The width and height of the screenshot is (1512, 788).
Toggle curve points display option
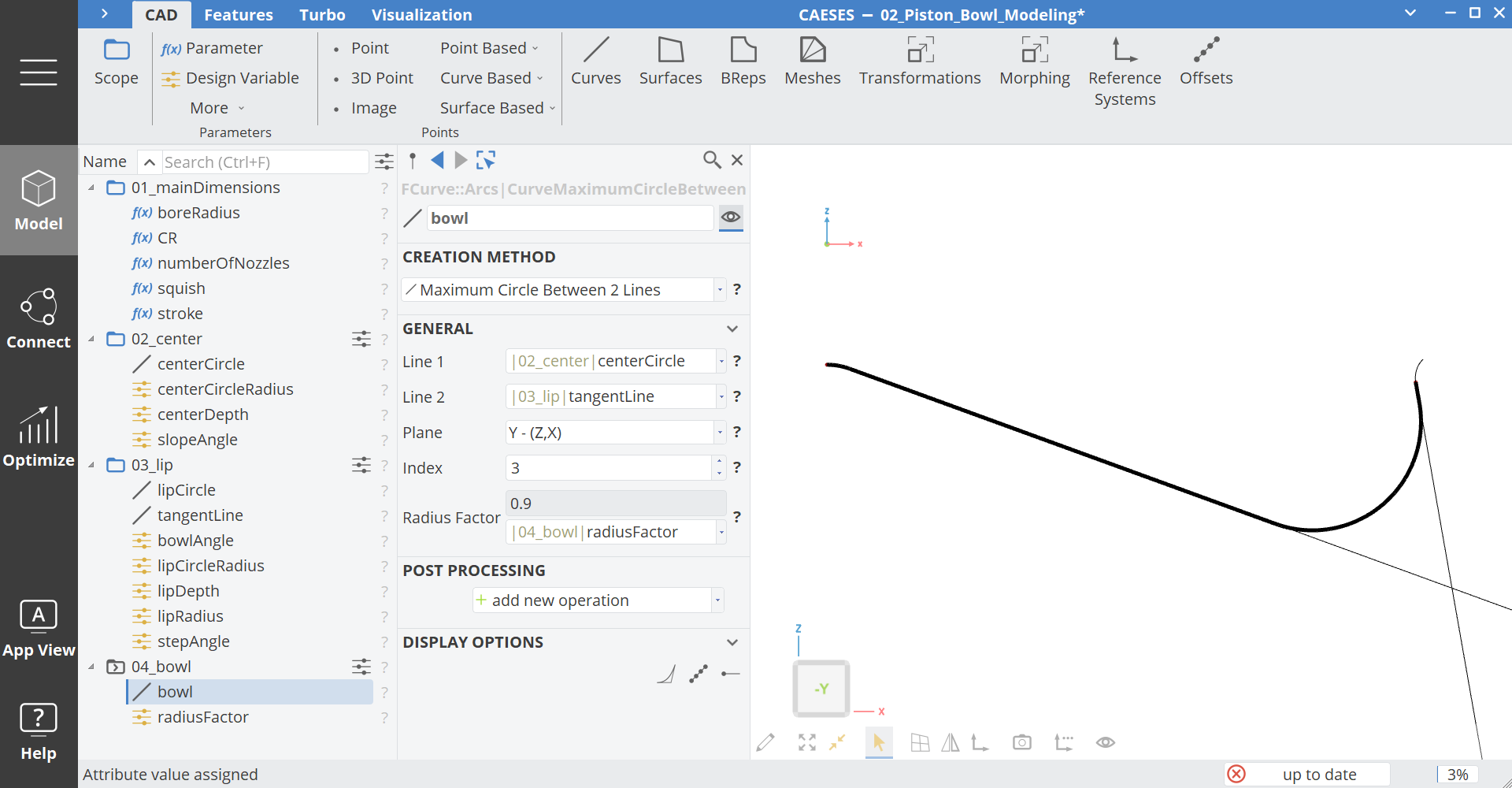tap(699, 675)
